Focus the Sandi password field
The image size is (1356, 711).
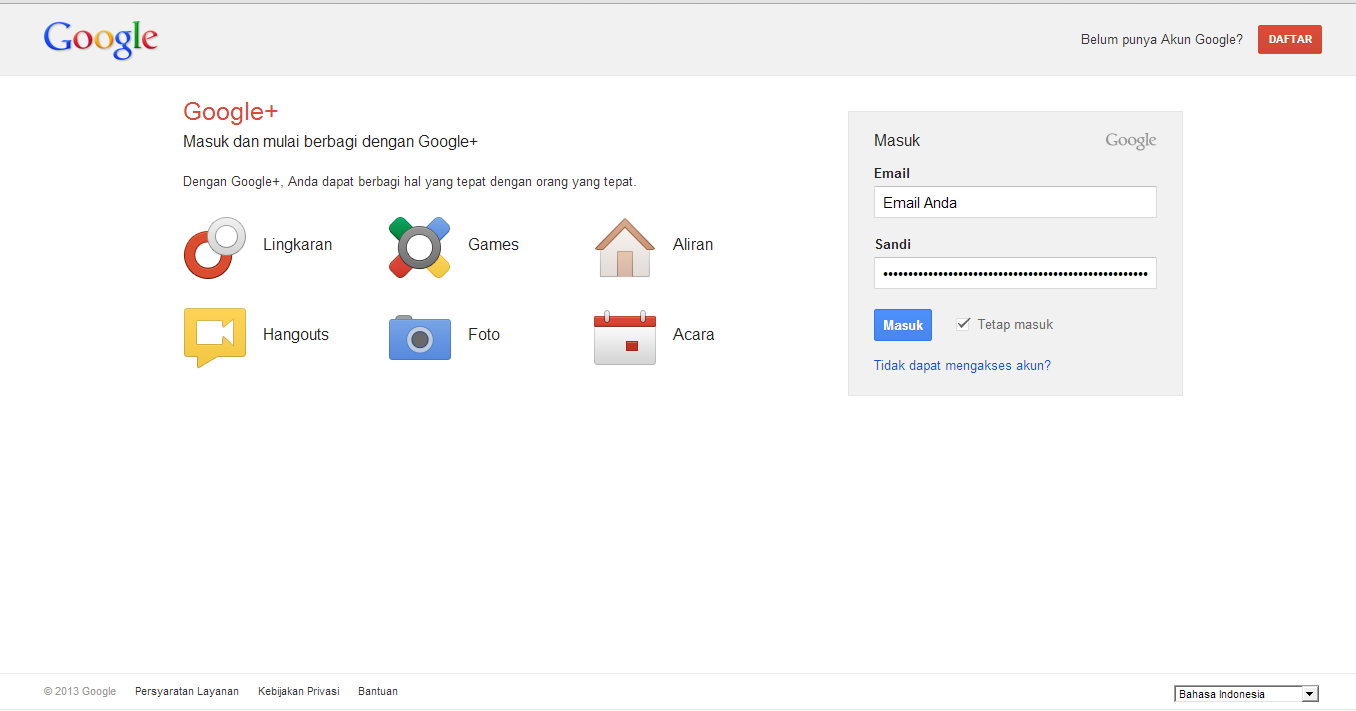click(x=1015, y=273)
